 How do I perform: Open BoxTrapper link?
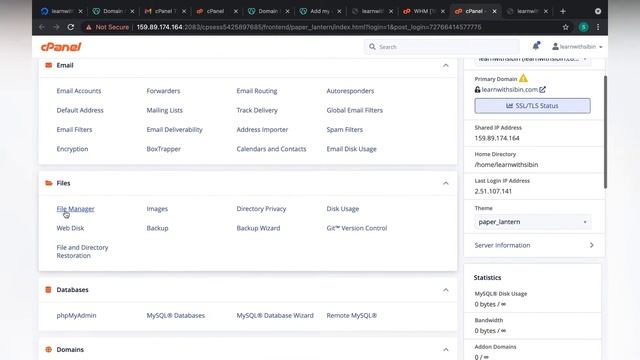(164, 149)
